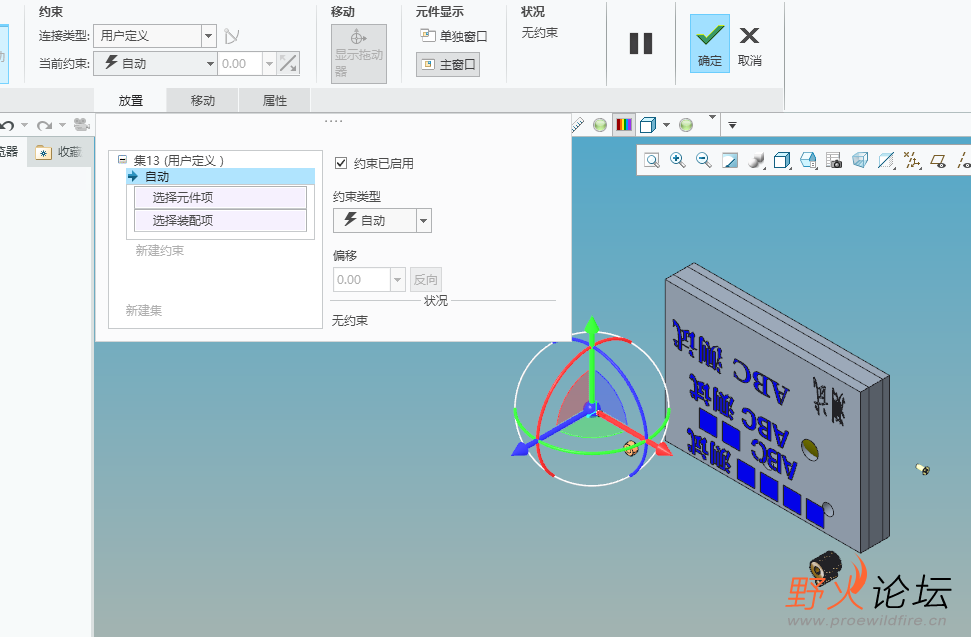
Task: Toggle the 约束已启用 checkbox
Action: (x=341, y=163)
